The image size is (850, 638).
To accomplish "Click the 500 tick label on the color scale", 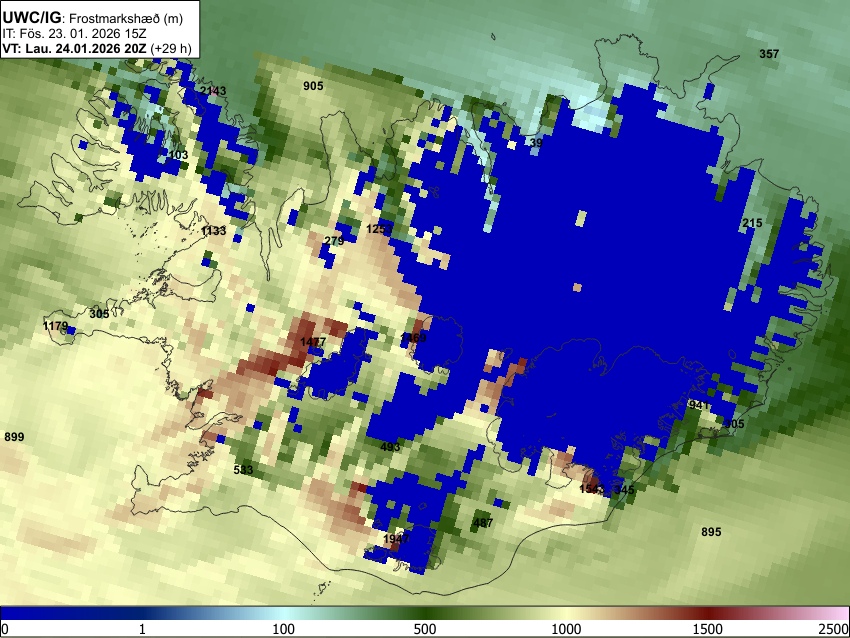I will (424, 629).
